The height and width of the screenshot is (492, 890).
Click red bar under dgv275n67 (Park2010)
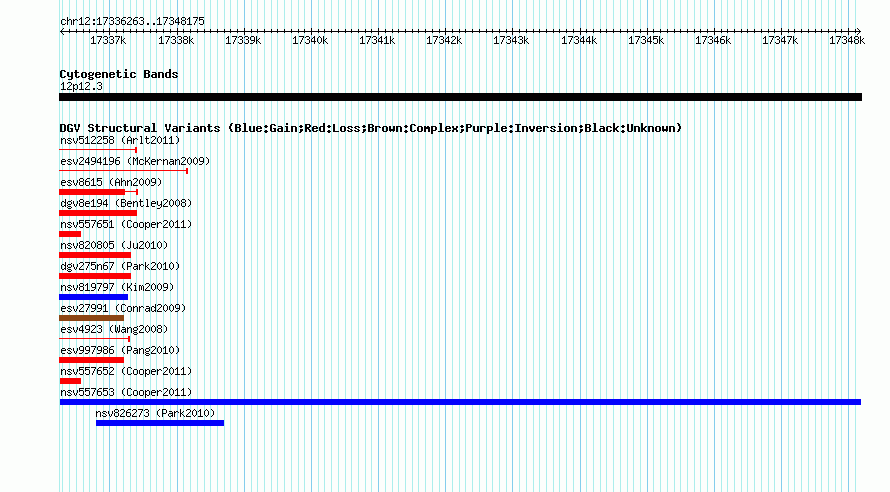click(95, 276)
